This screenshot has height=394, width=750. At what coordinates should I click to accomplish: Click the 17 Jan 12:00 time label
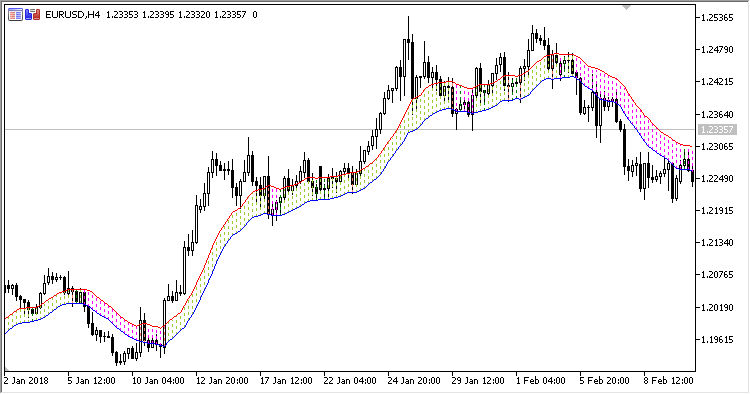[287, 381]
